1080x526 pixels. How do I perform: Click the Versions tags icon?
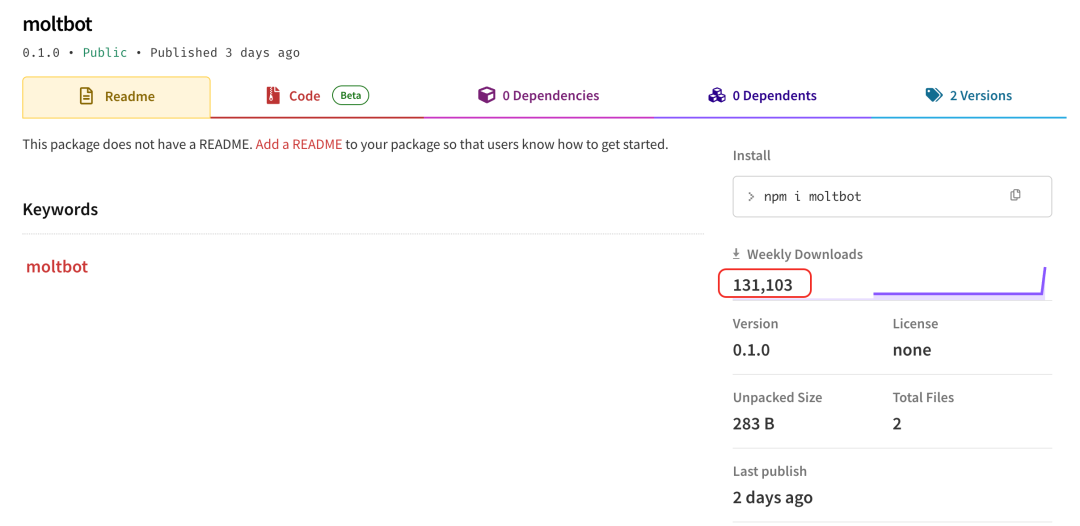click(934, 96)
